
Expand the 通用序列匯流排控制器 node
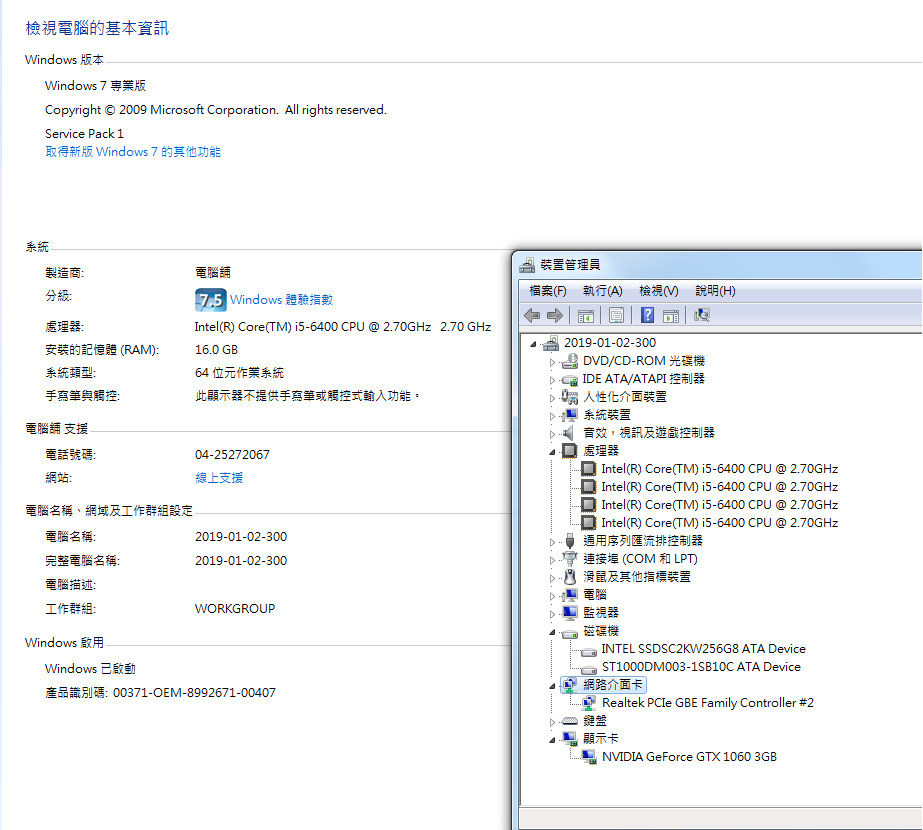click(x=552, y=542)
